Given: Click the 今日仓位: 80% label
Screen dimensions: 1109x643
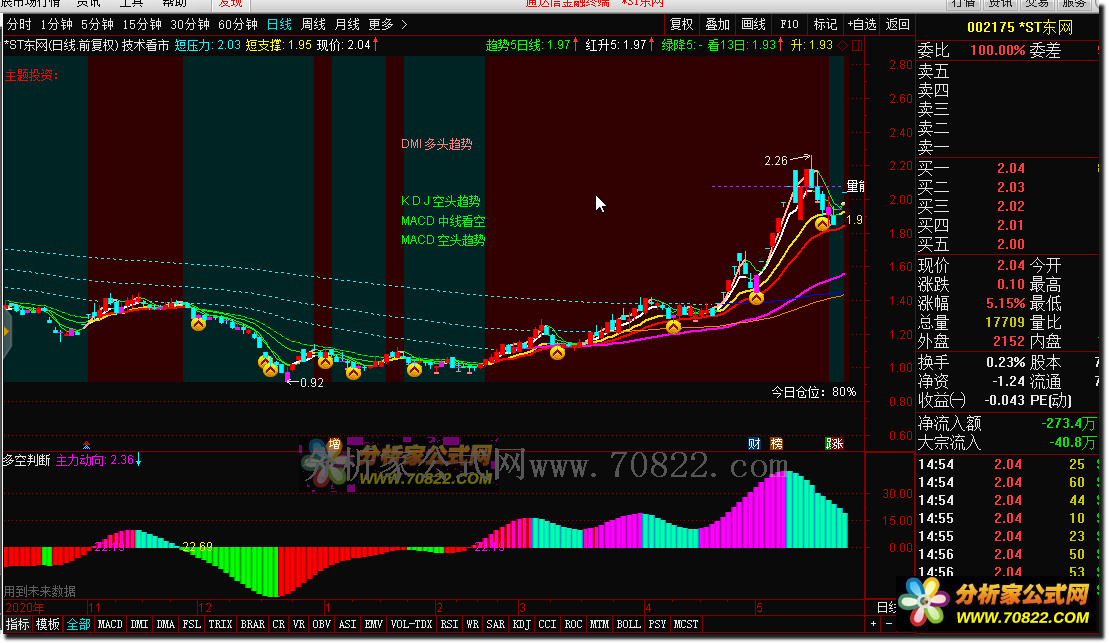Looking at the screenshot, I should tap(813, 392).
